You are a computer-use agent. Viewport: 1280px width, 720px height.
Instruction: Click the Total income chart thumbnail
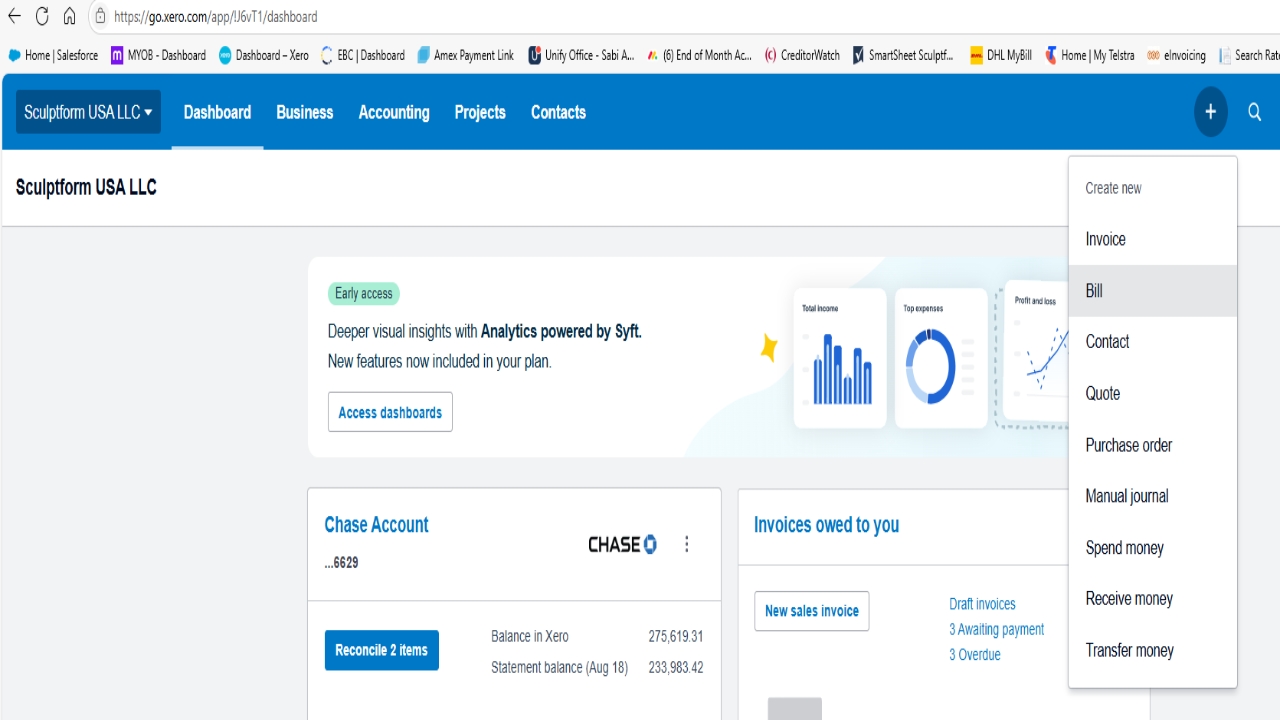point(840,358)
